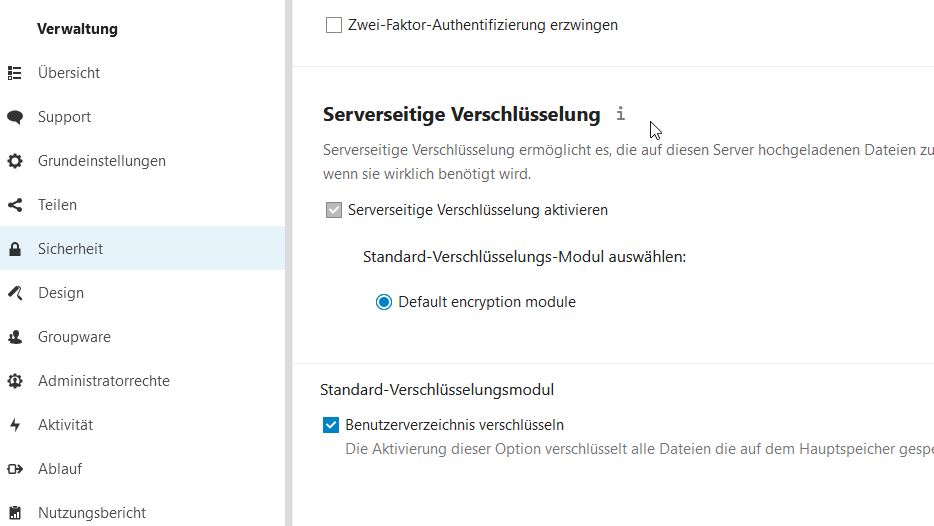Click the Aktivität lightning bolt icon
The width and height of the screenshot is (934, 526).
[x=15, y=425]
